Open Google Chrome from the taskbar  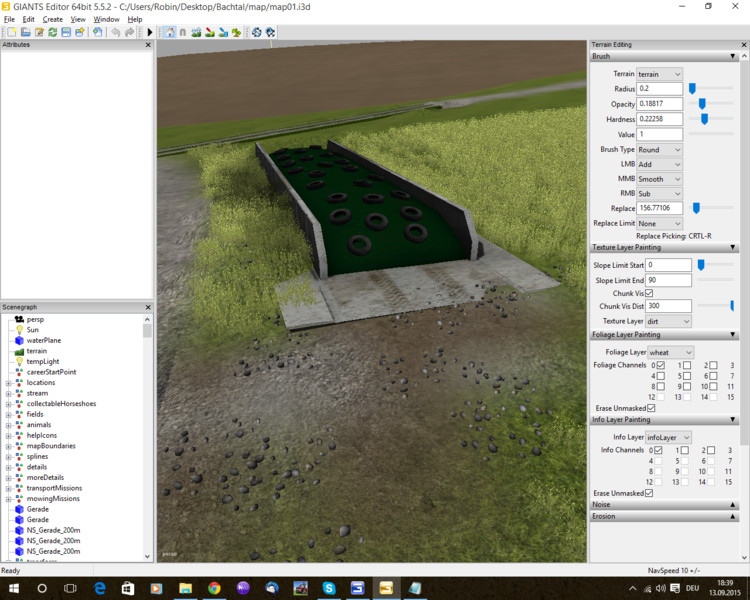click(x=214, y=589)
